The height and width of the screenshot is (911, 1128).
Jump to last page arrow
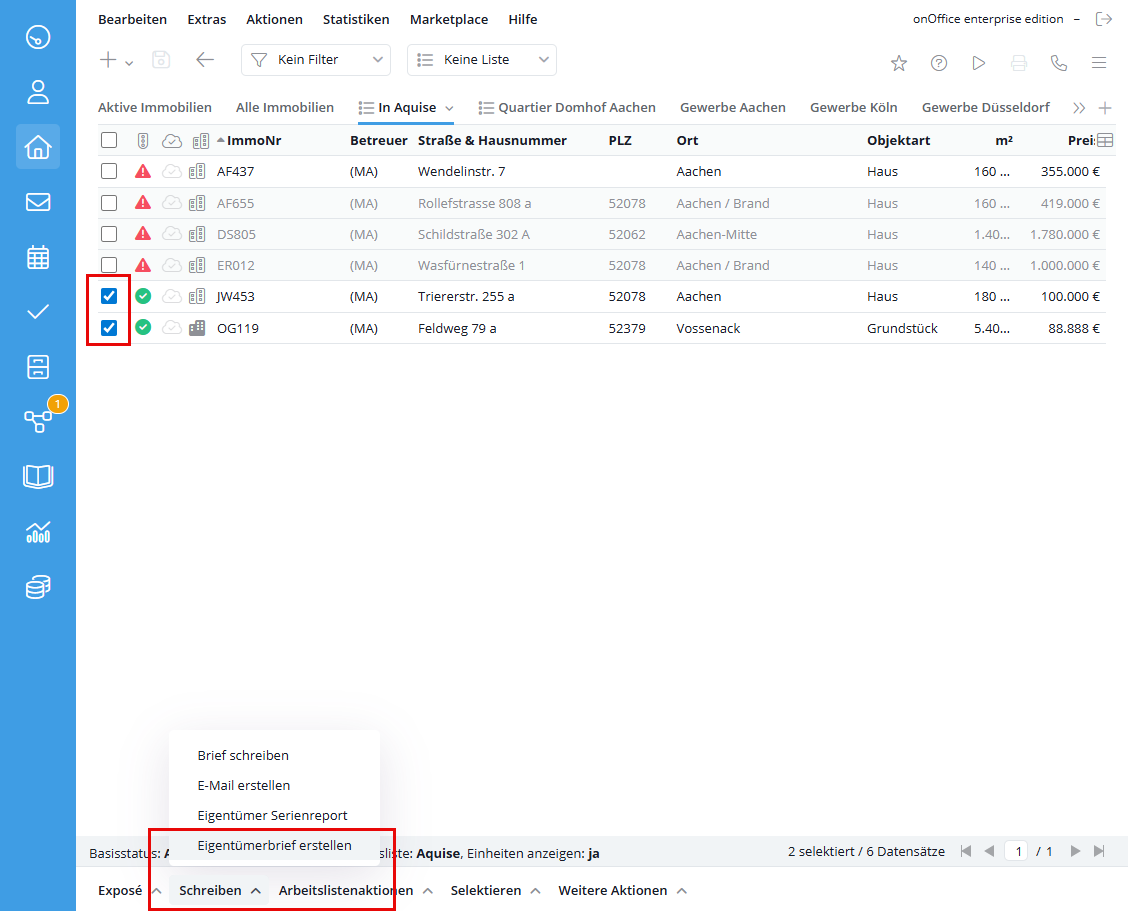click(x=1099, y=851)
